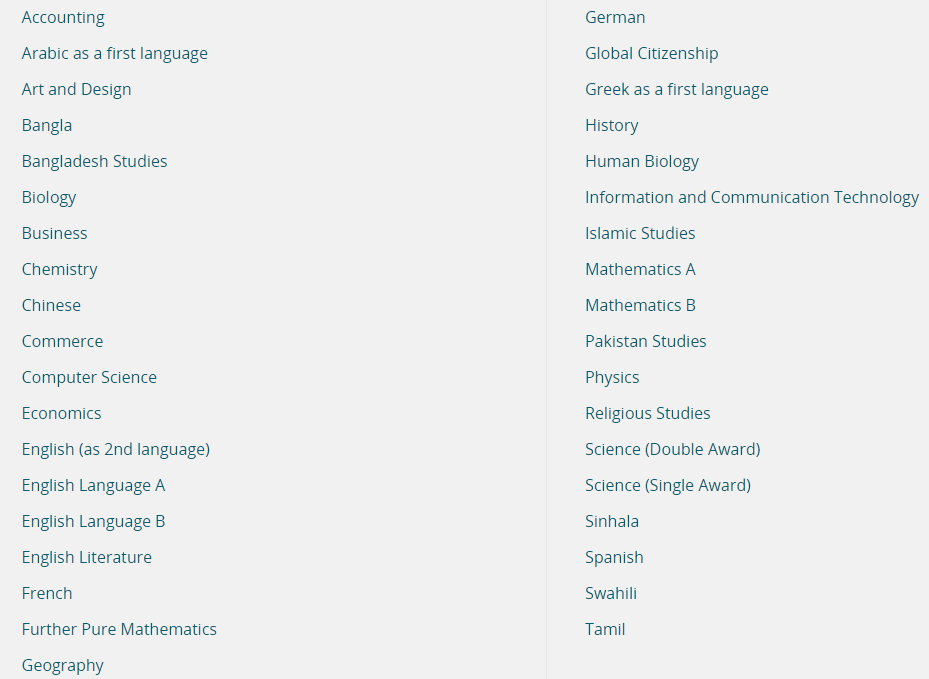Open Information and Communication Technology
929x679 pixels.
pyautogui.click(x=752, y=197)
